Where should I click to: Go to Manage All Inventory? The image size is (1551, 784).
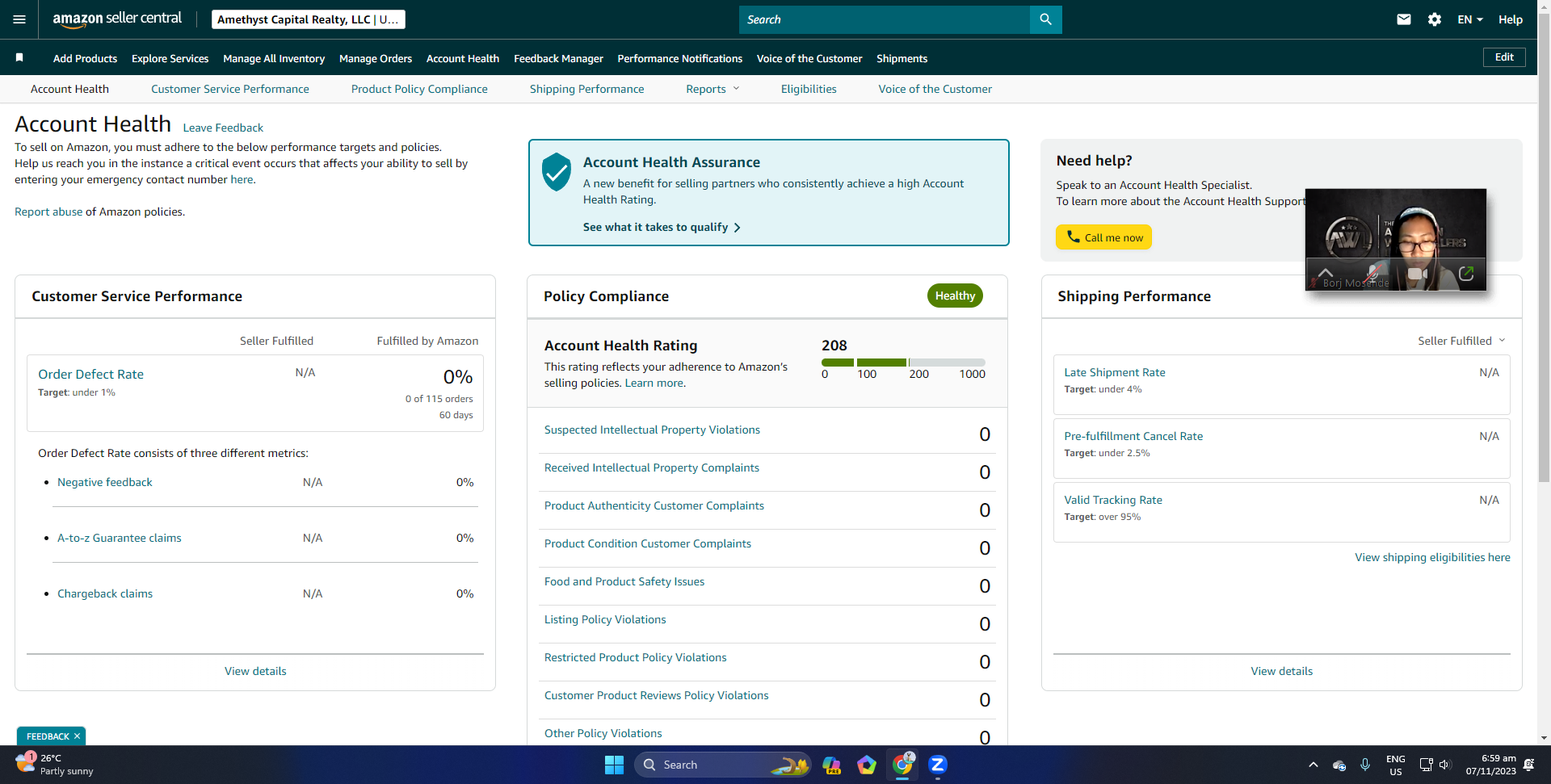tap(274, 58)
